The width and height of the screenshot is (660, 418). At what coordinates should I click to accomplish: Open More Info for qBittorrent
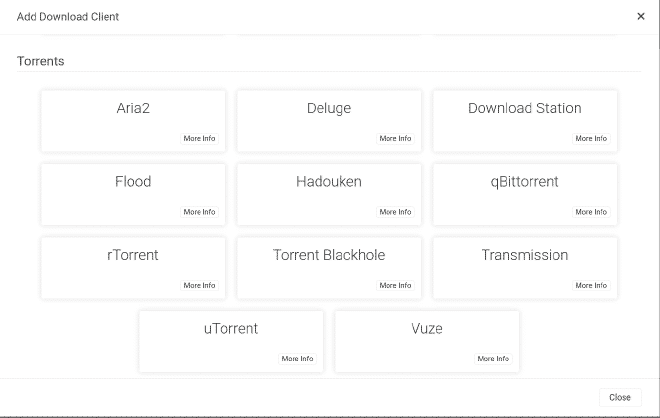click(x=591, y=212)
